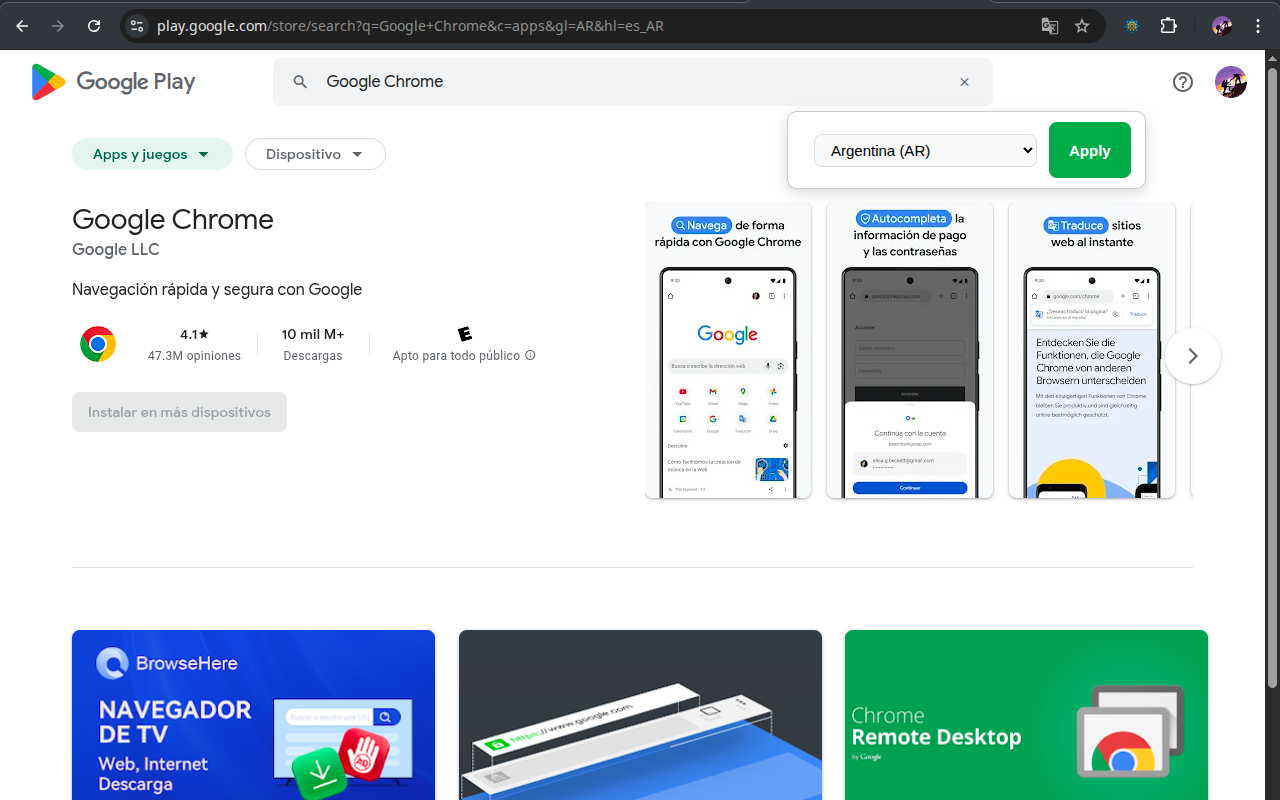Reload the page
Image resolution: width=1280 pixels, height=800 pixels.
(x=94, y=26)
